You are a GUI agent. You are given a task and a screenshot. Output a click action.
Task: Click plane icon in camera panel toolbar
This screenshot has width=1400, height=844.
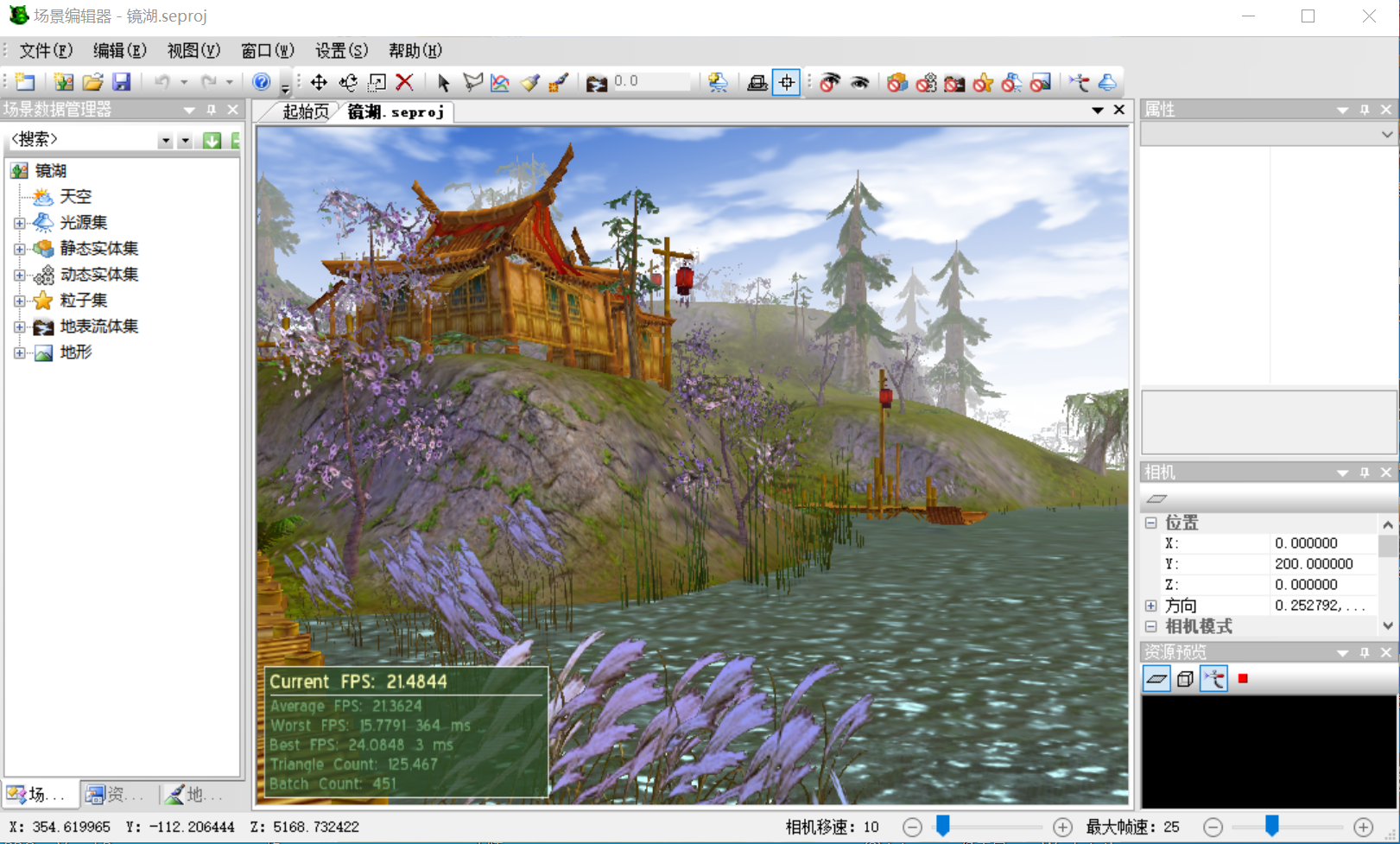tap(1156, 498)
